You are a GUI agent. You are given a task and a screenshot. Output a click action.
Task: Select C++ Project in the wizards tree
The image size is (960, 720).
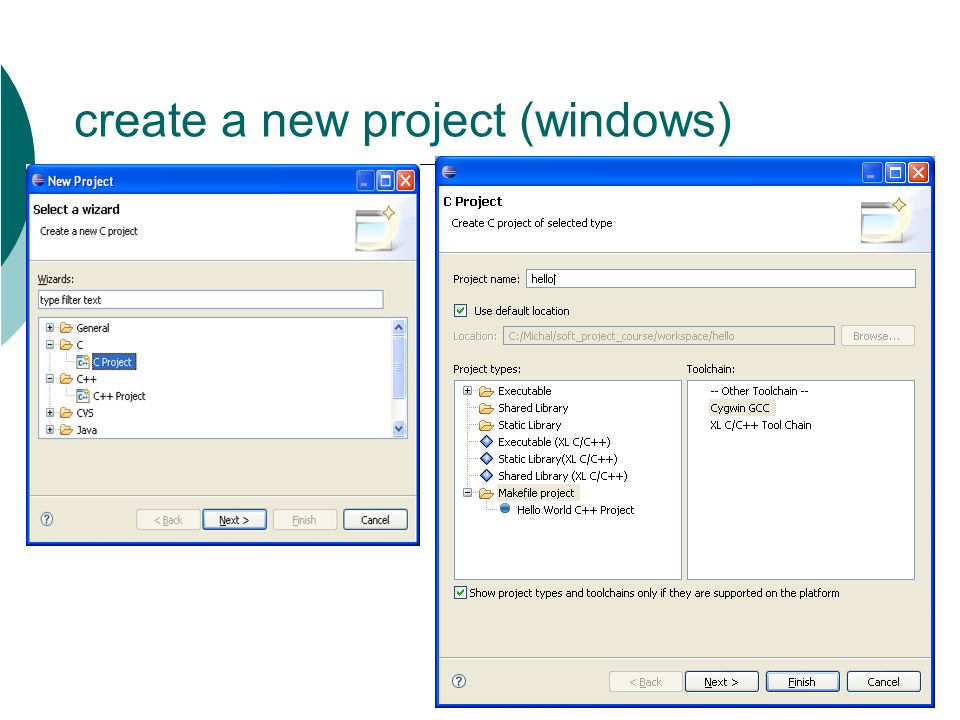pos(119,396)
